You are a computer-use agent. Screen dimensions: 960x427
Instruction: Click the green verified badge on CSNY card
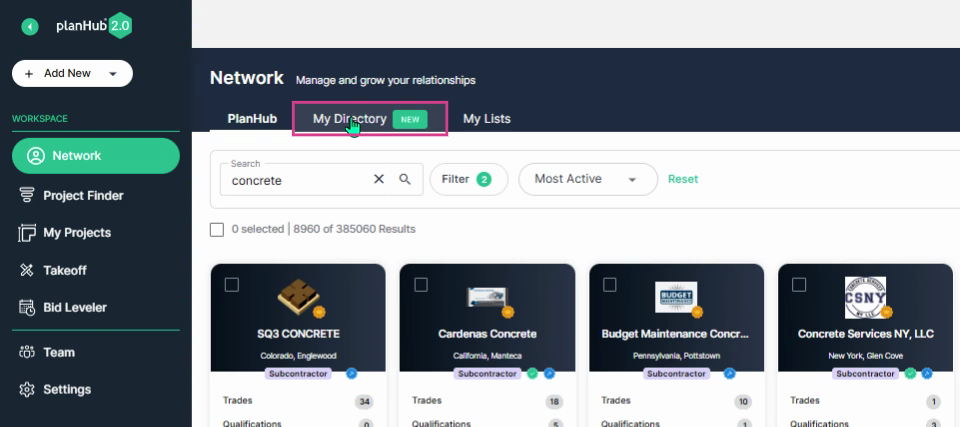tap(910, 373)
